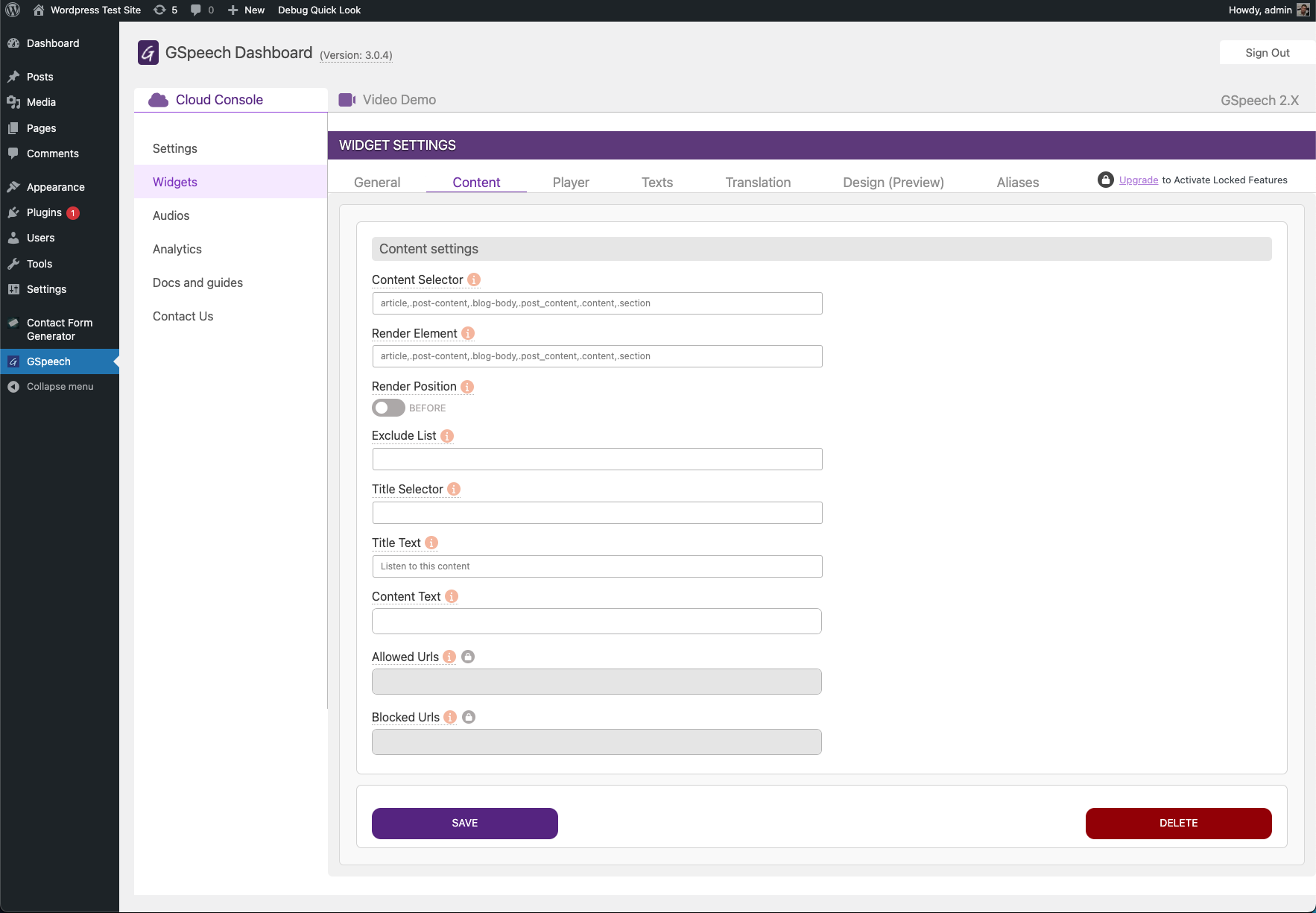Click lock icon beside Blocked Urls
The image size is (1316, 913).
tap(469, 717)
